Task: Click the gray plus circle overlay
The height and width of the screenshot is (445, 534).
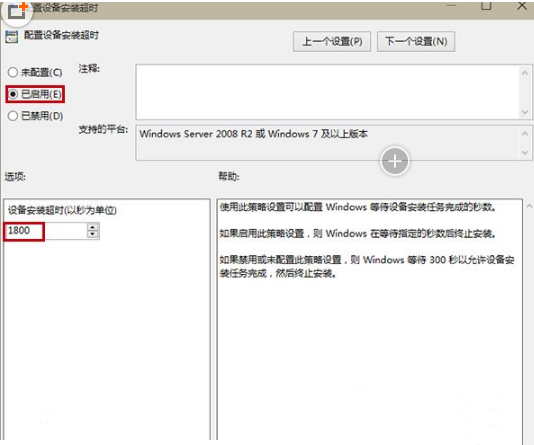Action: point(395,161)
